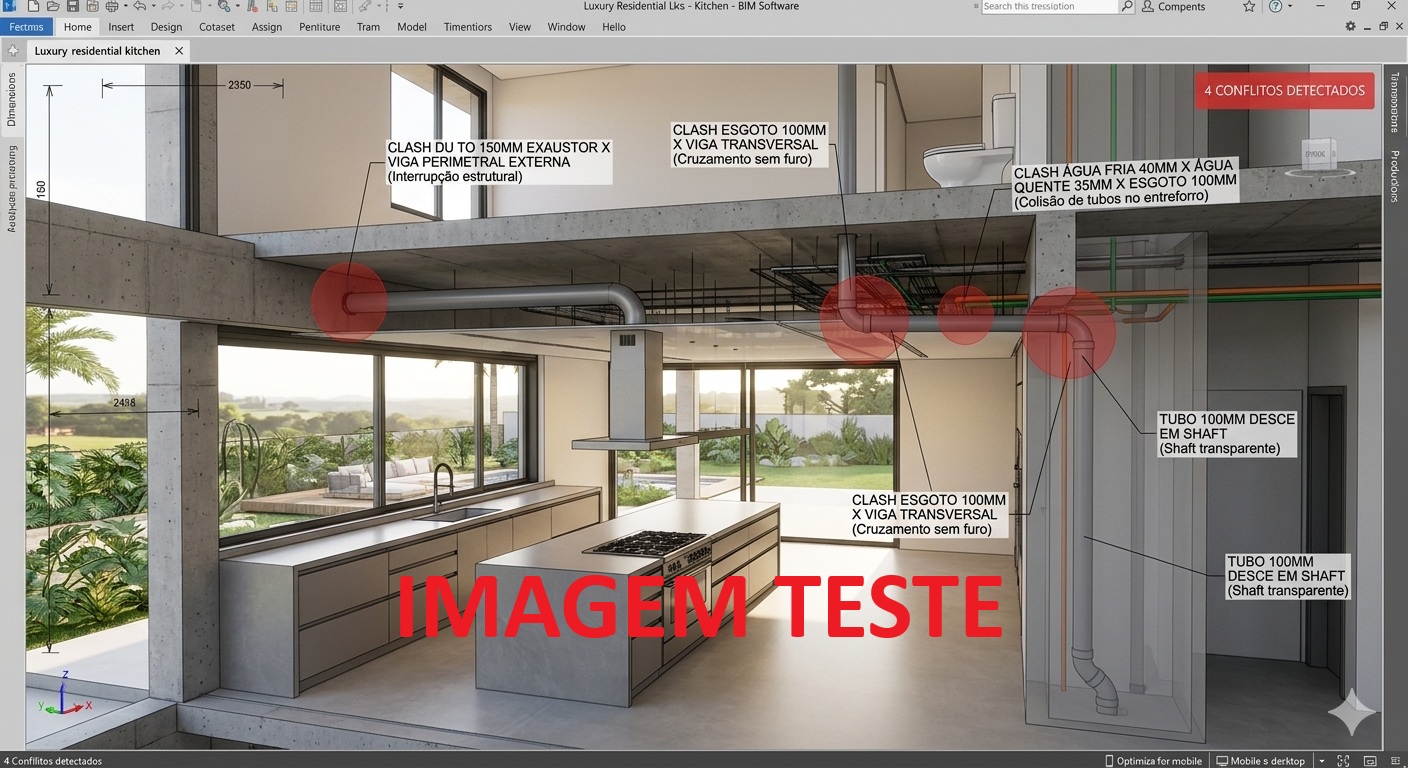Click the search magnifier icon
This screenshot has height=768, width=1408.
tap(1127, 7)
